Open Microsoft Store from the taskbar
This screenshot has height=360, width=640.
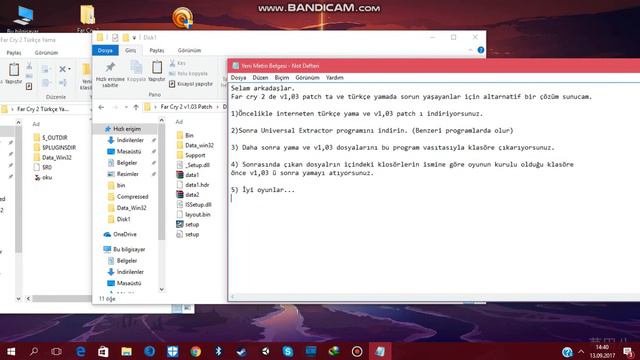pos(103,351)
